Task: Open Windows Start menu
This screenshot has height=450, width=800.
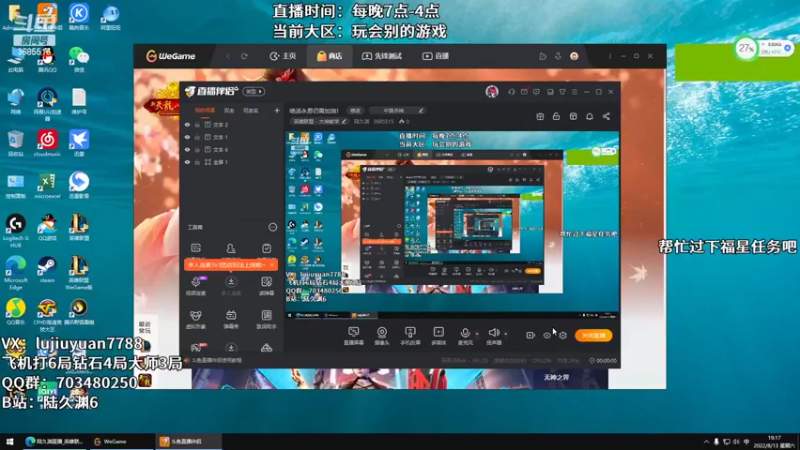Action: (x=10, y=441)
